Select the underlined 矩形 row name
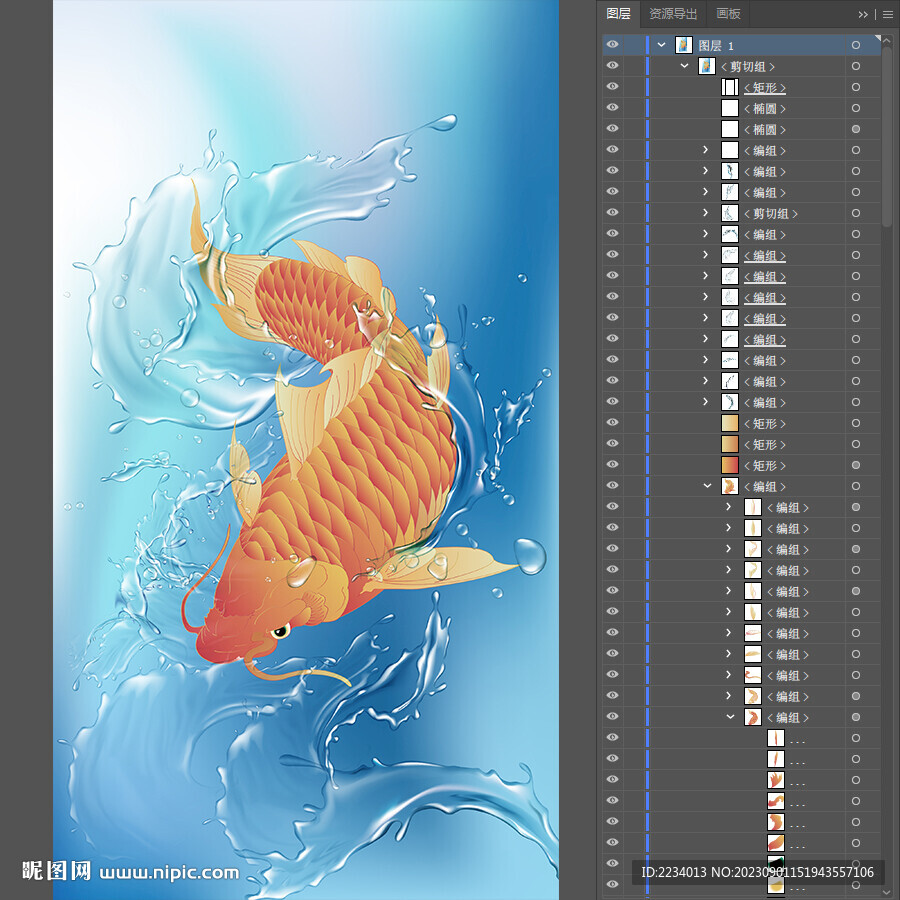This screenshot has width=900, height=900. (765, 87)
